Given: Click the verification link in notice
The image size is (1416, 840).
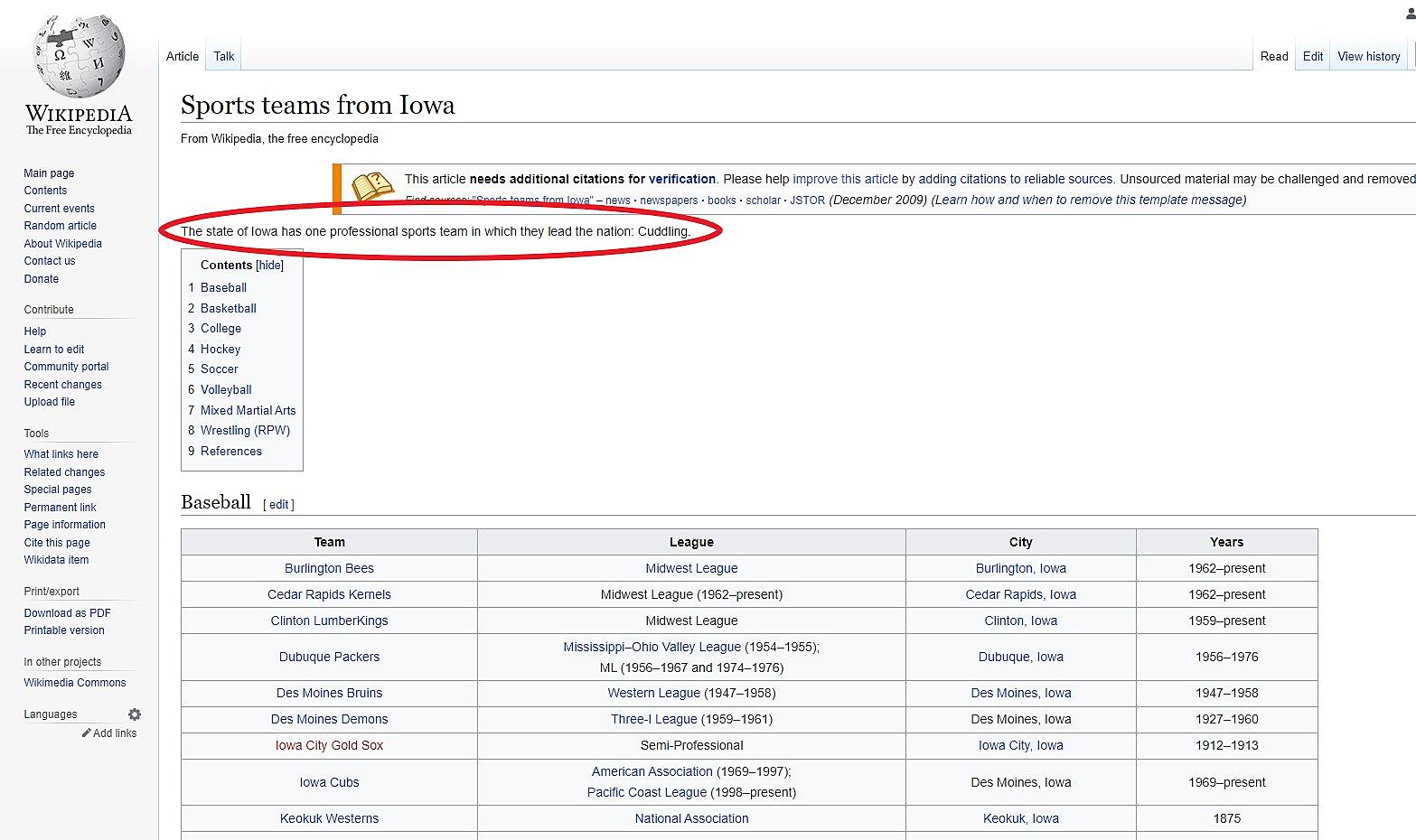Looking at the screenshot, I should coord(681,179).
